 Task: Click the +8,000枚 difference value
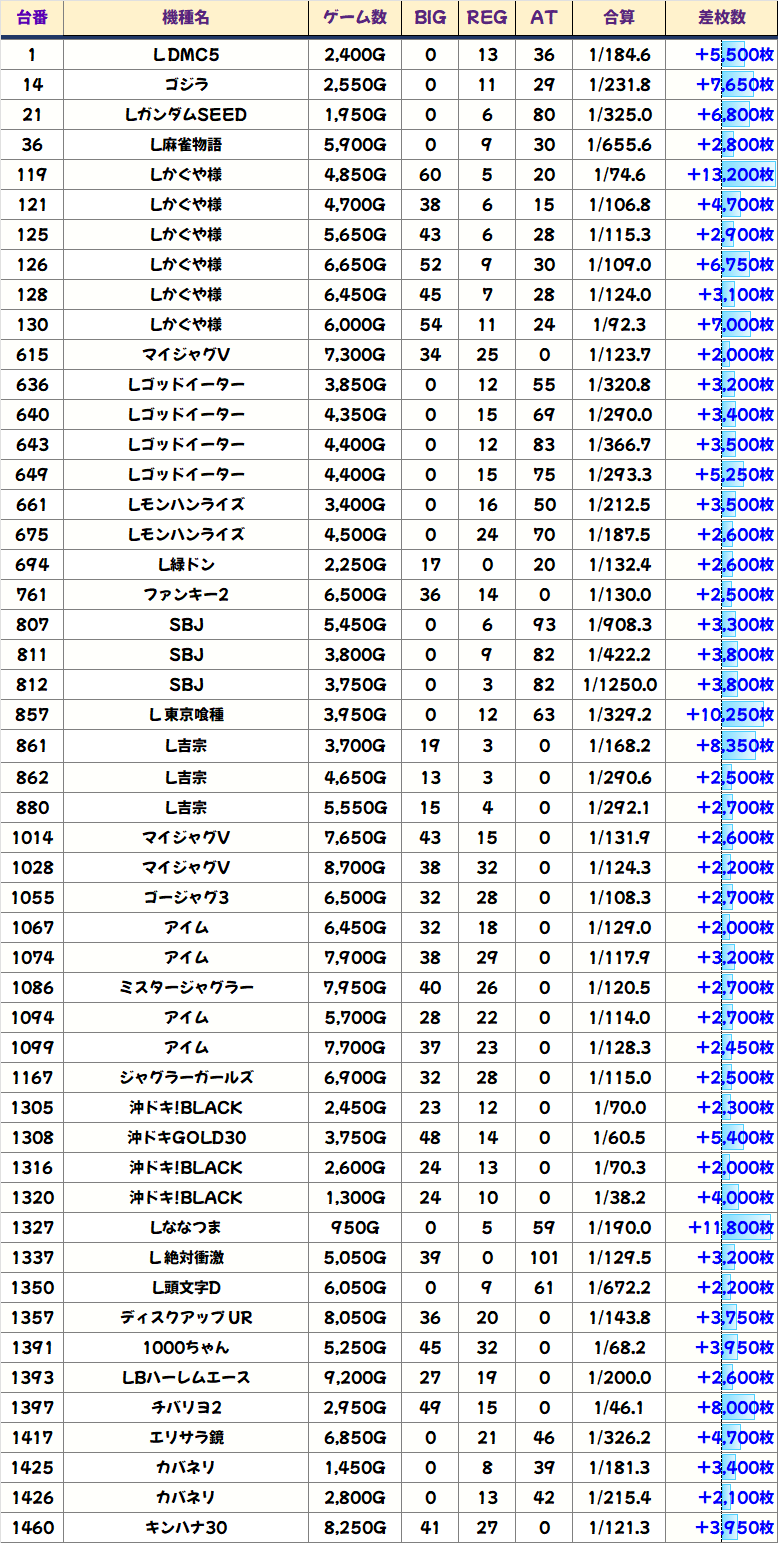(x=734, y=1407)
